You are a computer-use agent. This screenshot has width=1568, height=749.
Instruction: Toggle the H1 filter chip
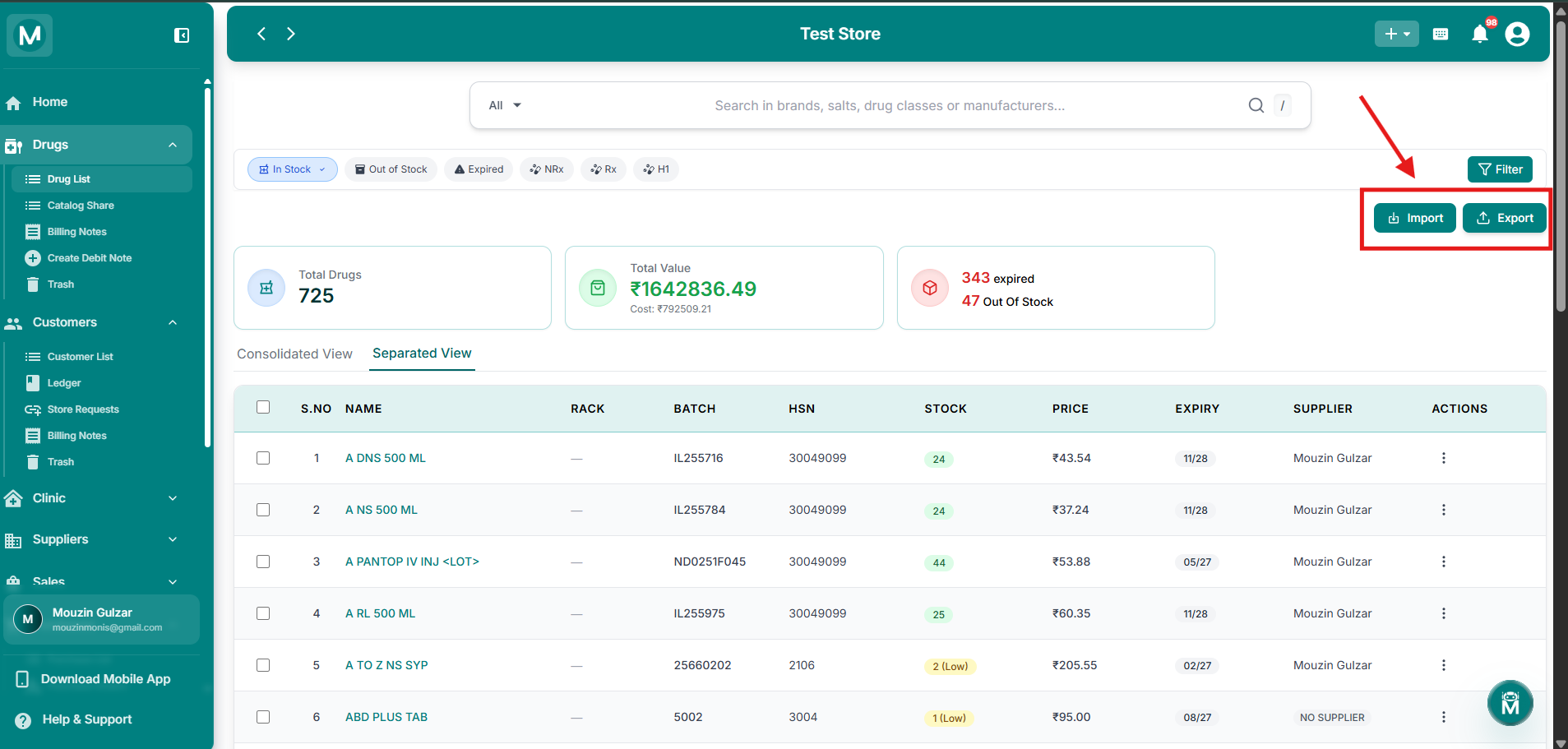coord(656,169)
